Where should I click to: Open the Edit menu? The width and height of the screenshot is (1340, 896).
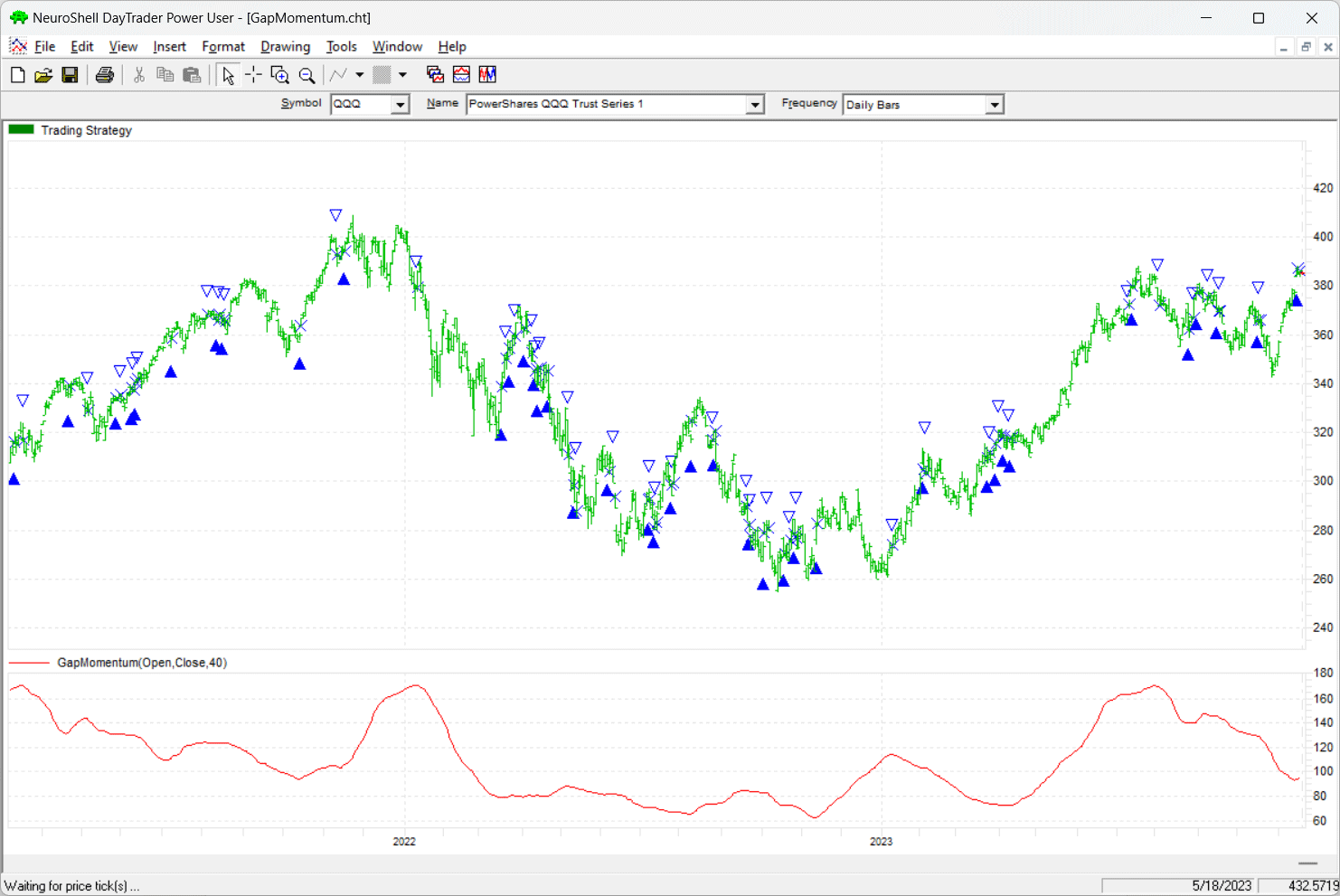tap(82, 47)
